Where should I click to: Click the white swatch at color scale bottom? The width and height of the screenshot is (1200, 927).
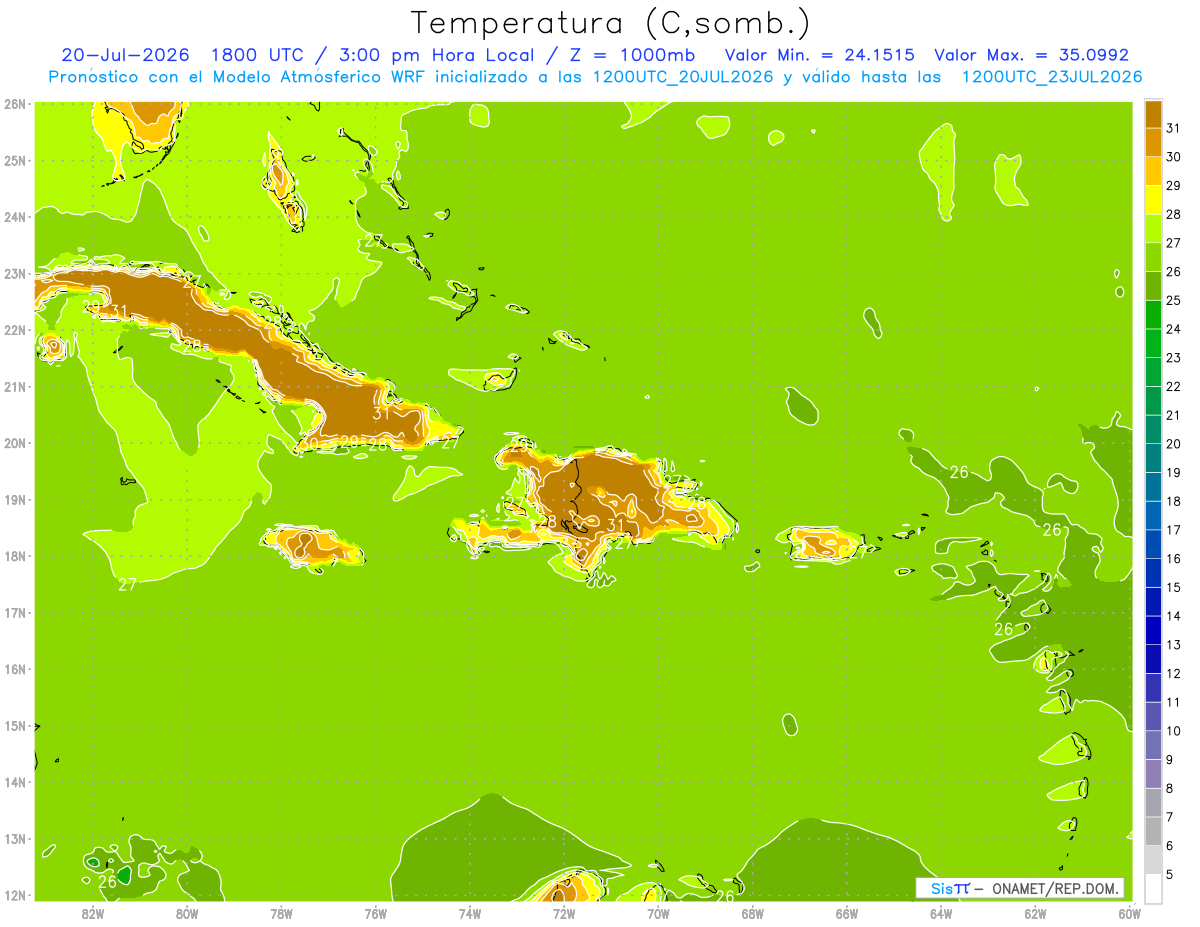(1153, 888)
